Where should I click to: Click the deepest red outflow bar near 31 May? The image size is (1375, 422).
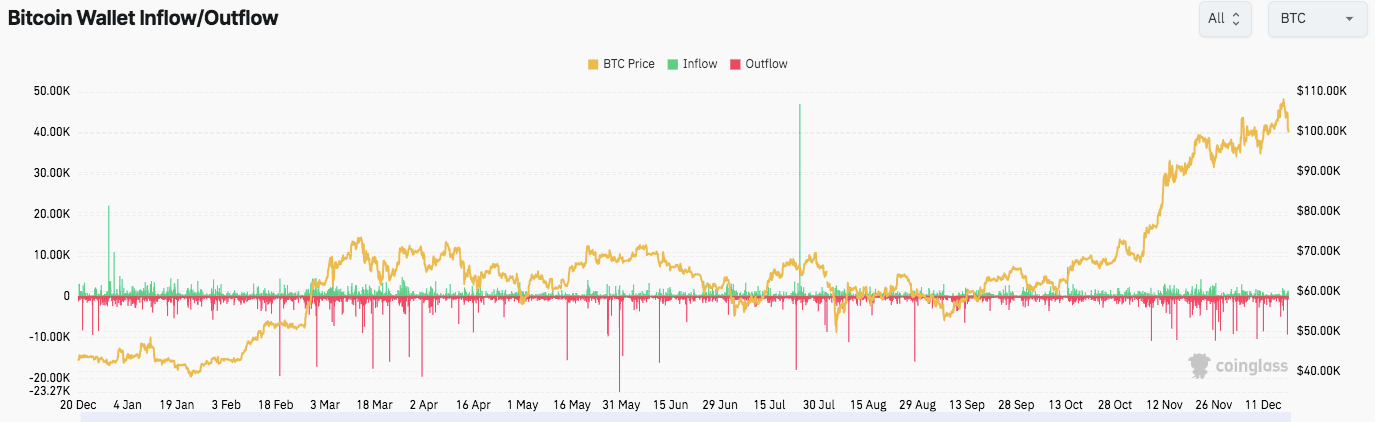620,344
